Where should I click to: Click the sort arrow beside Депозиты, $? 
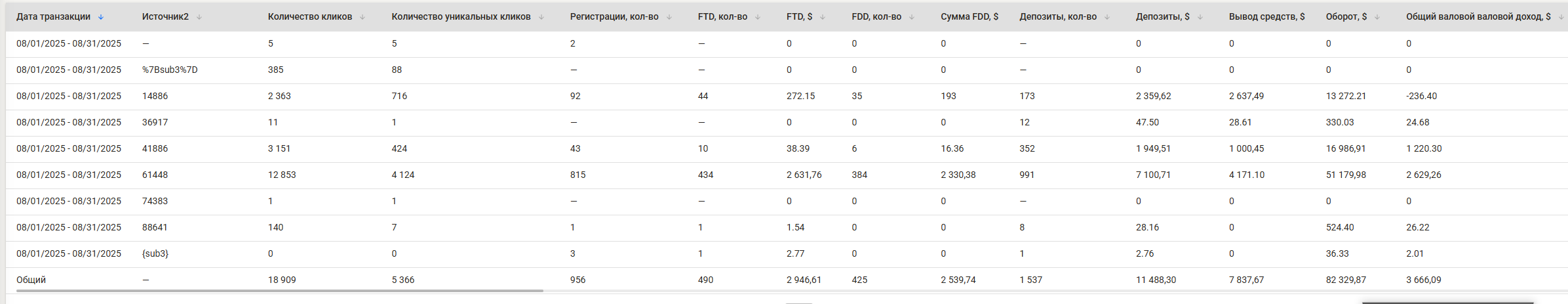tap(1200, 17)
